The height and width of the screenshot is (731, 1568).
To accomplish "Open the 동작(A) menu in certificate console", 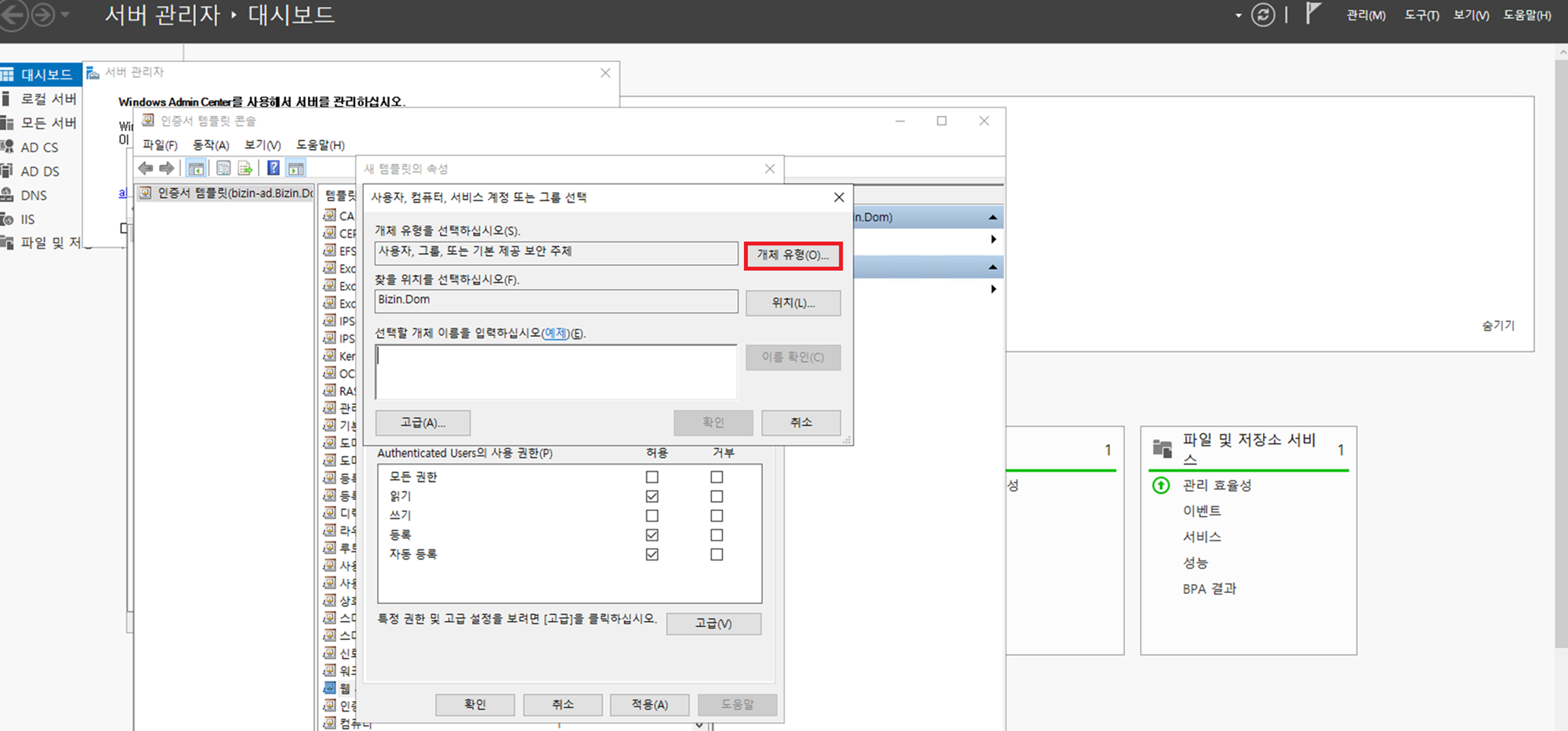I will pos(211,145).
